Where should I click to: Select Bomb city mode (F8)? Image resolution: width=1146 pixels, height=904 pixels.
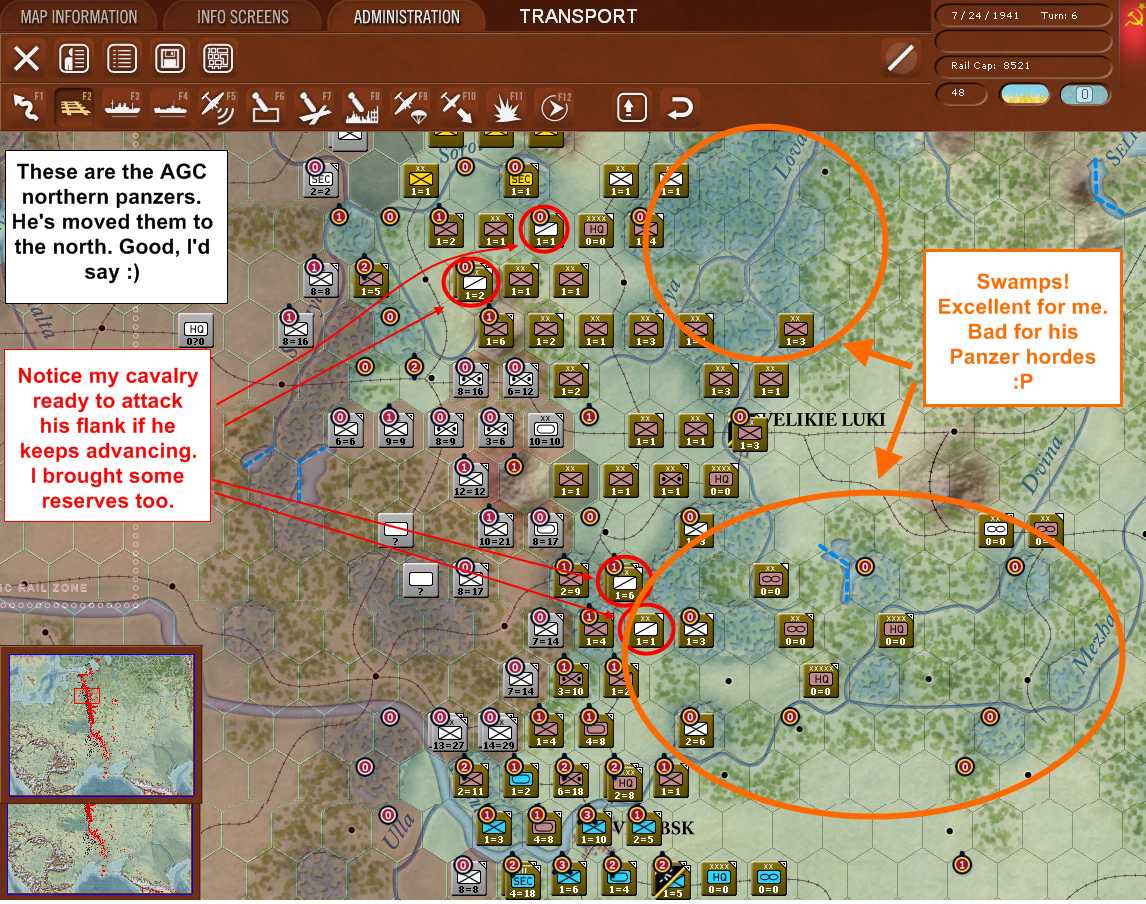(362, 107)
